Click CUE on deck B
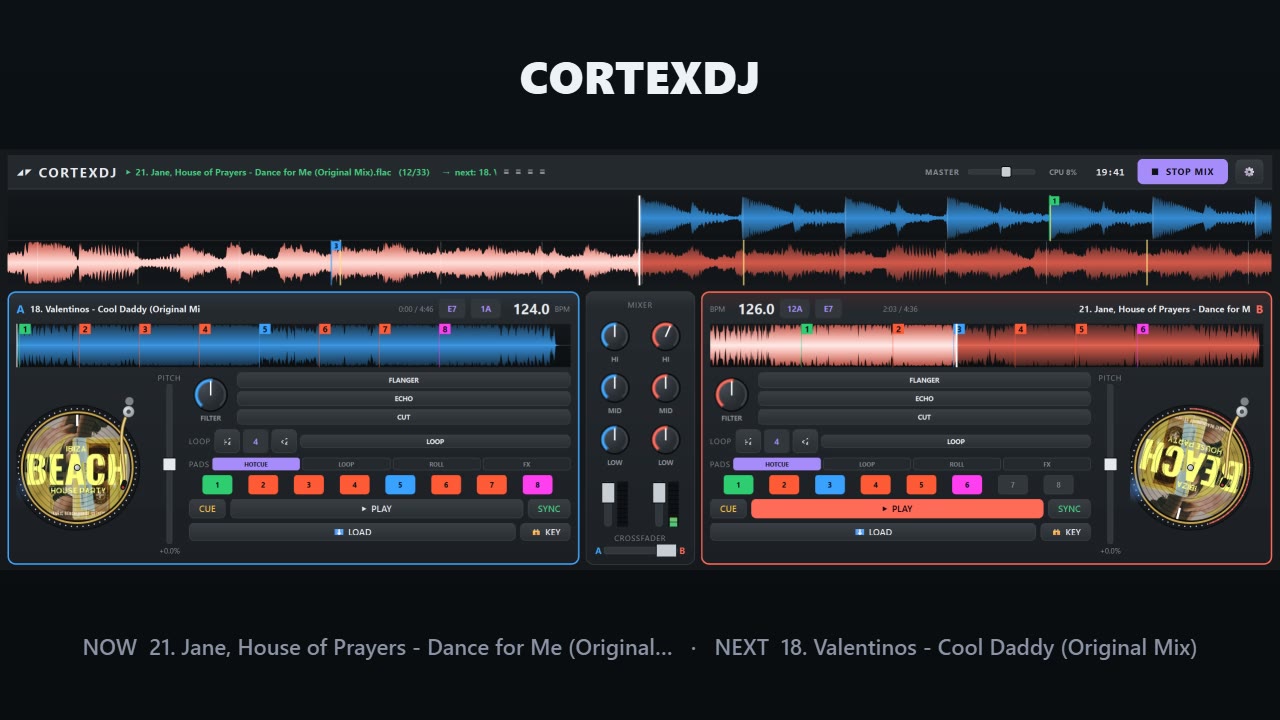 [x=728, y=509]
